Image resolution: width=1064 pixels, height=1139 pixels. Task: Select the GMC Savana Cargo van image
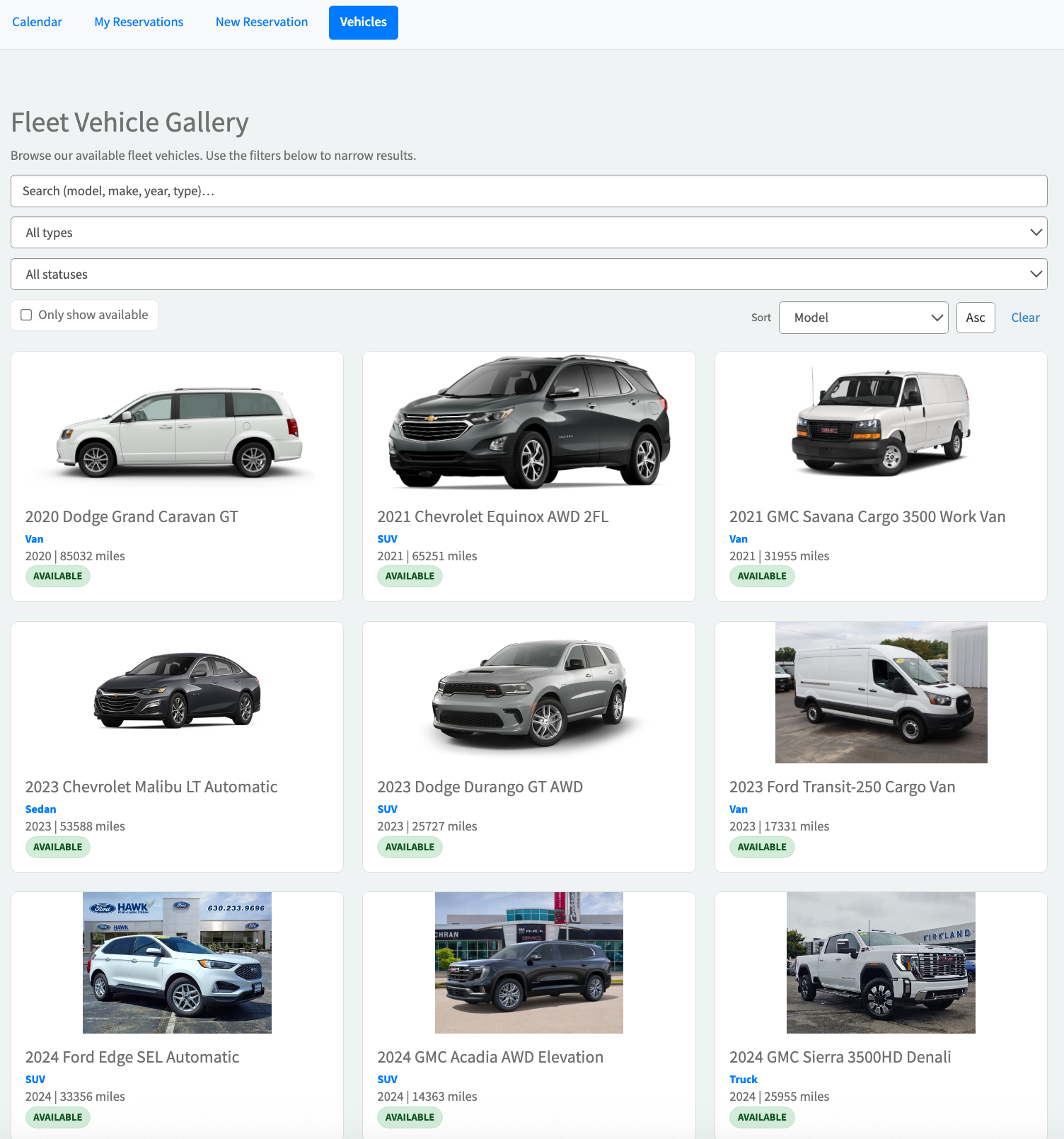click(x=881, y=423)
